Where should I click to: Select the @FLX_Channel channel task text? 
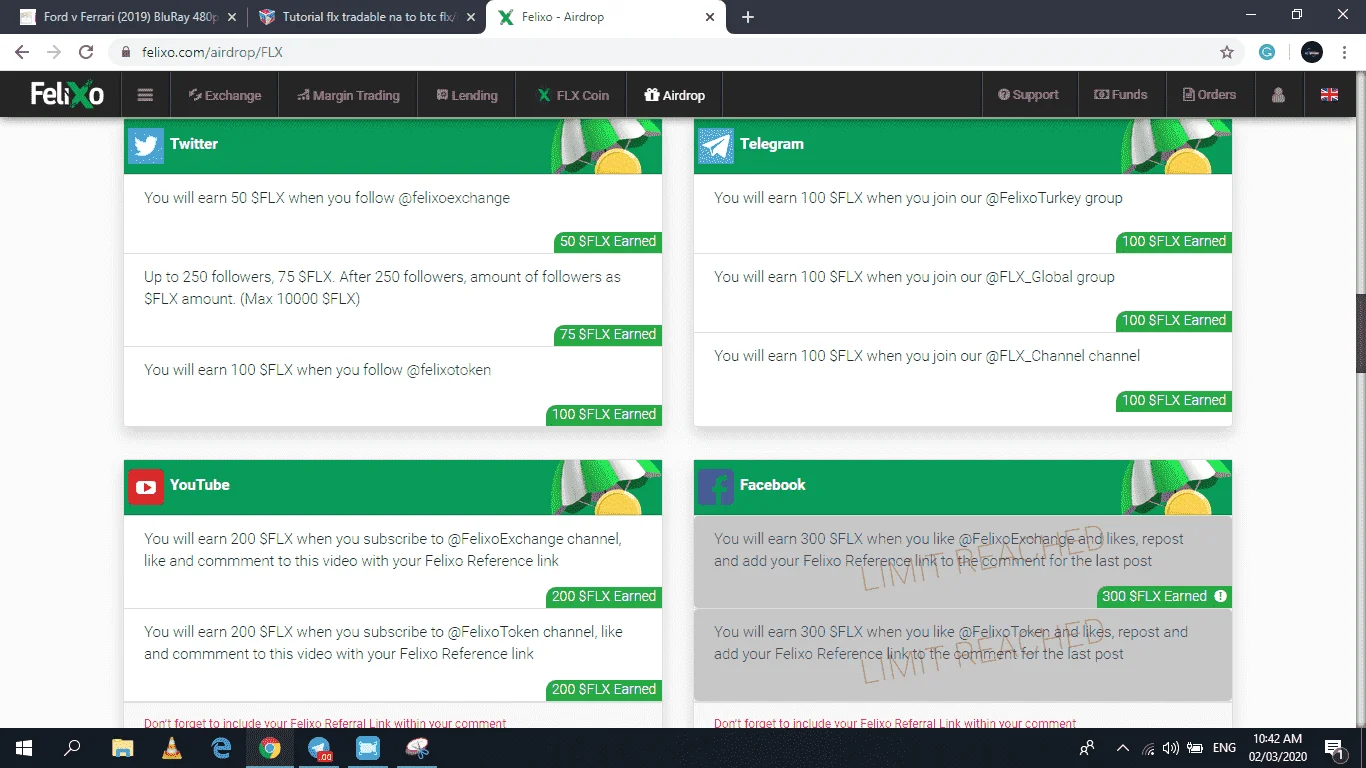(927, 356)
